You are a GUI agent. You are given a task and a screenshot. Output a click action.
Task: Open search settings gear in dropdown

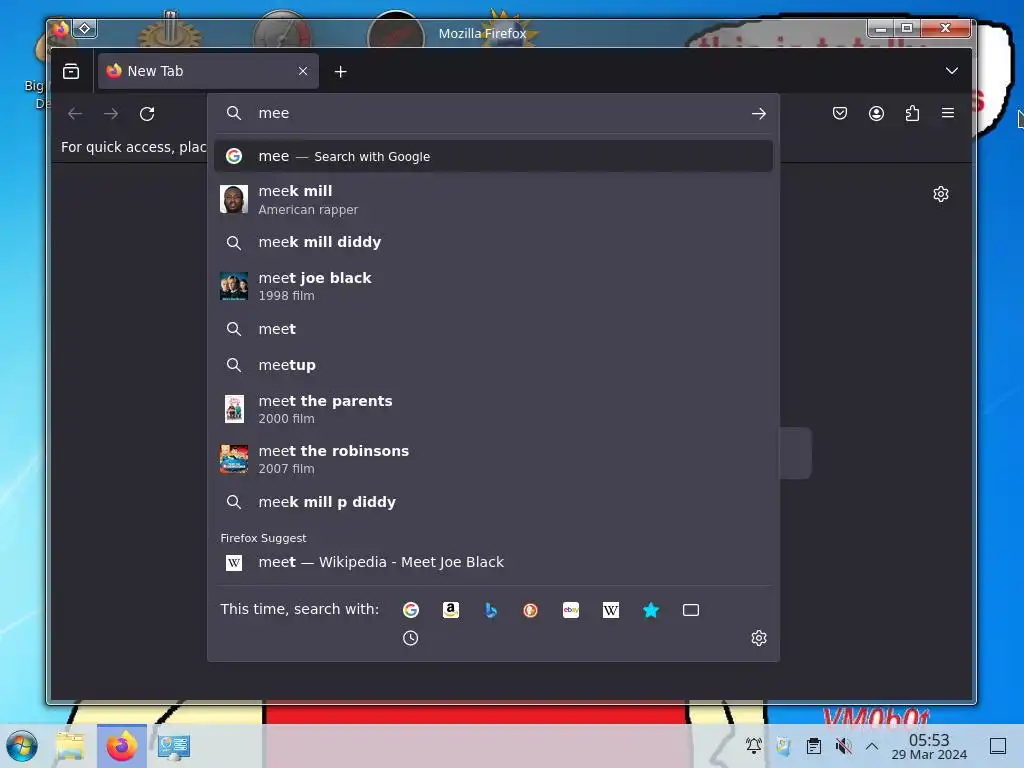tap(759, 638)
